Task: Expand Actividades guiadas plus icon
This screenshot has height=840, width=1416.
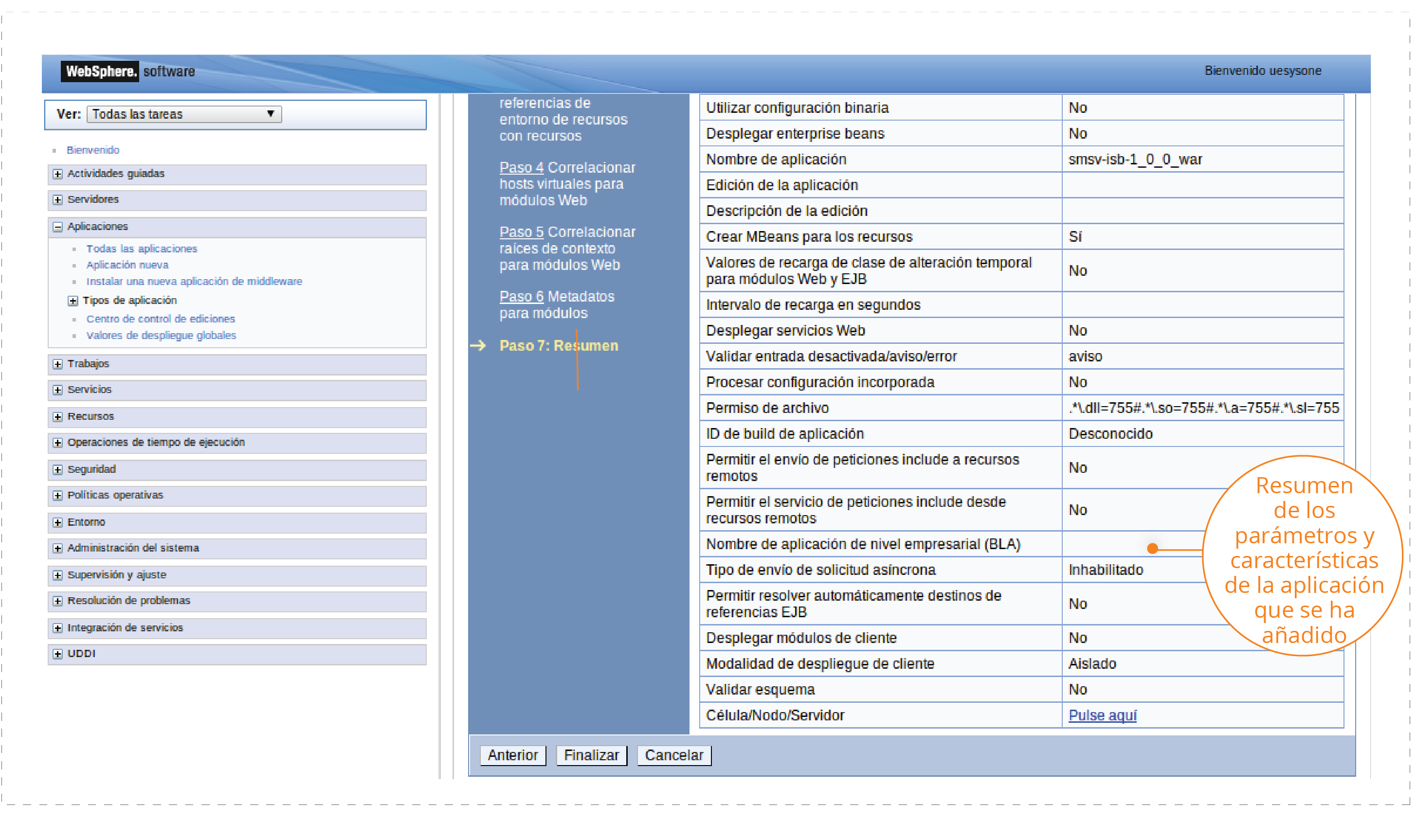Action: 58,174
